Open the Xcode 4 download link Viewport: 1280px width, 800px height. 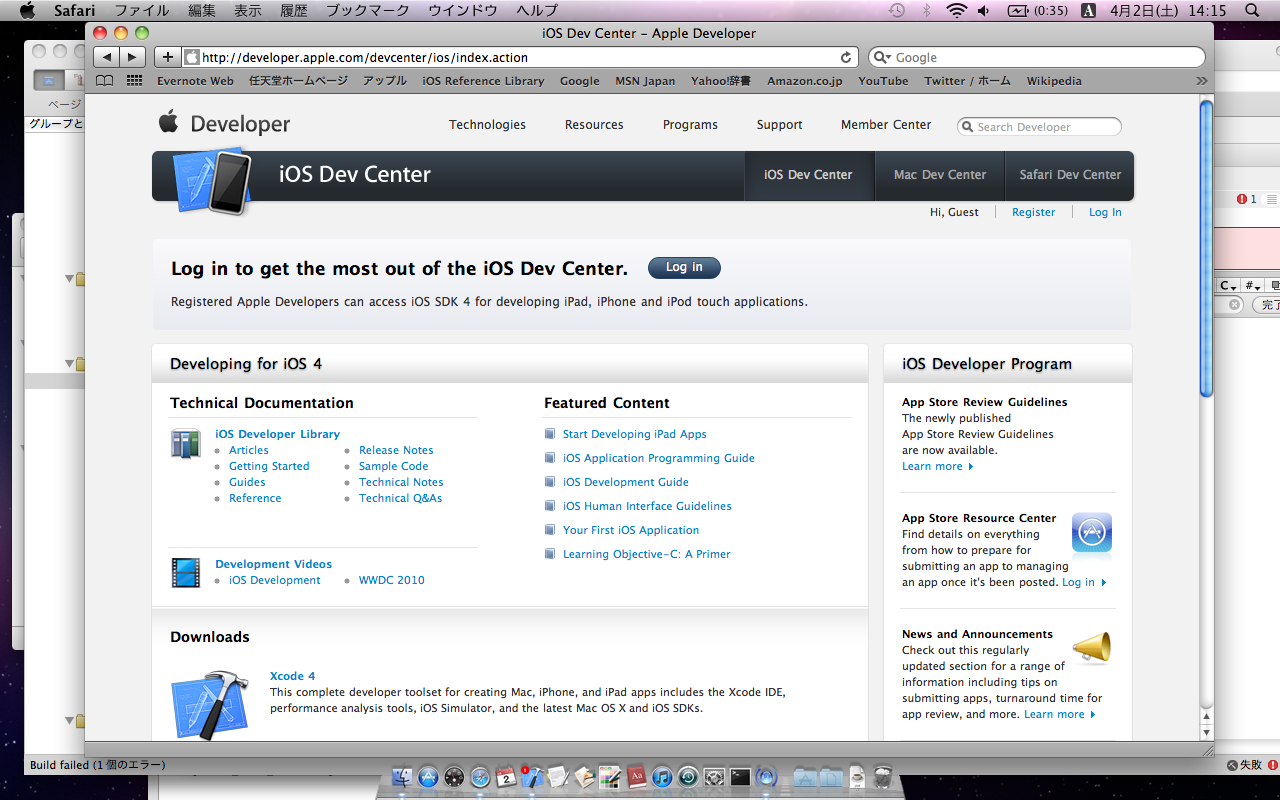[292, 676]
